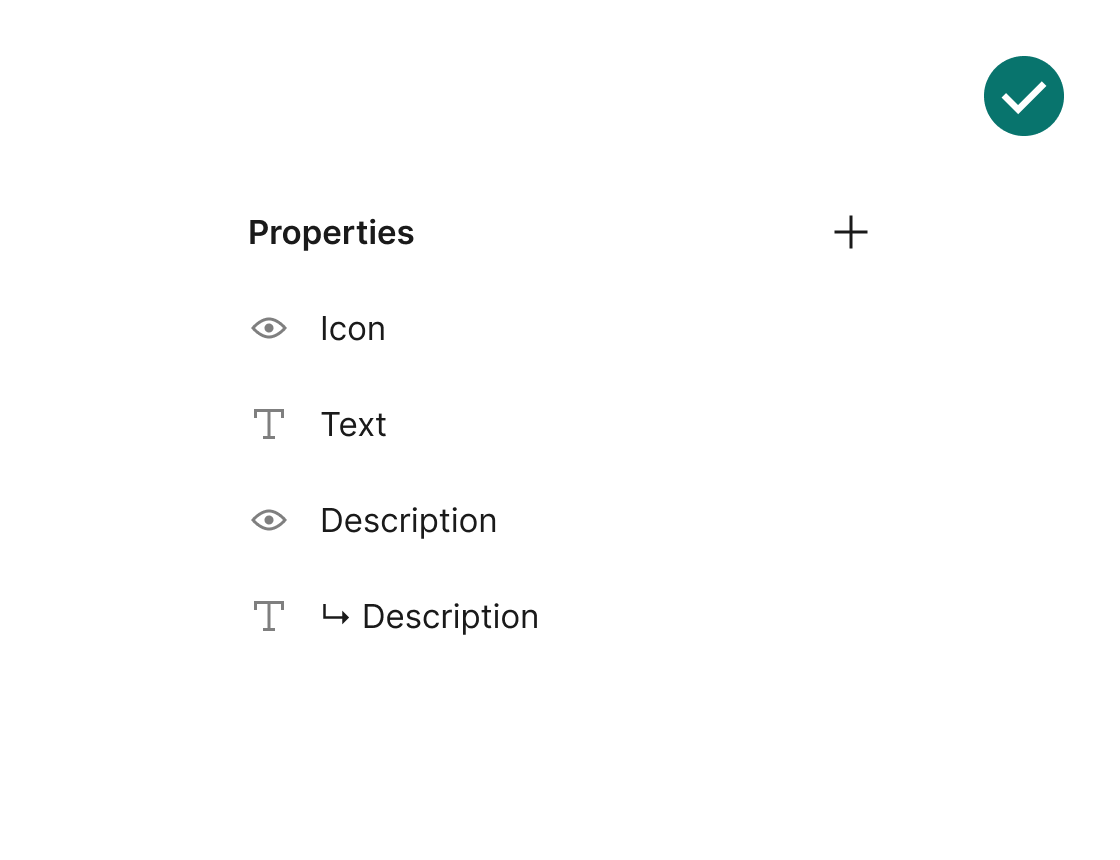
Task: Click the Properties section heading
Action: pos(331,232)
